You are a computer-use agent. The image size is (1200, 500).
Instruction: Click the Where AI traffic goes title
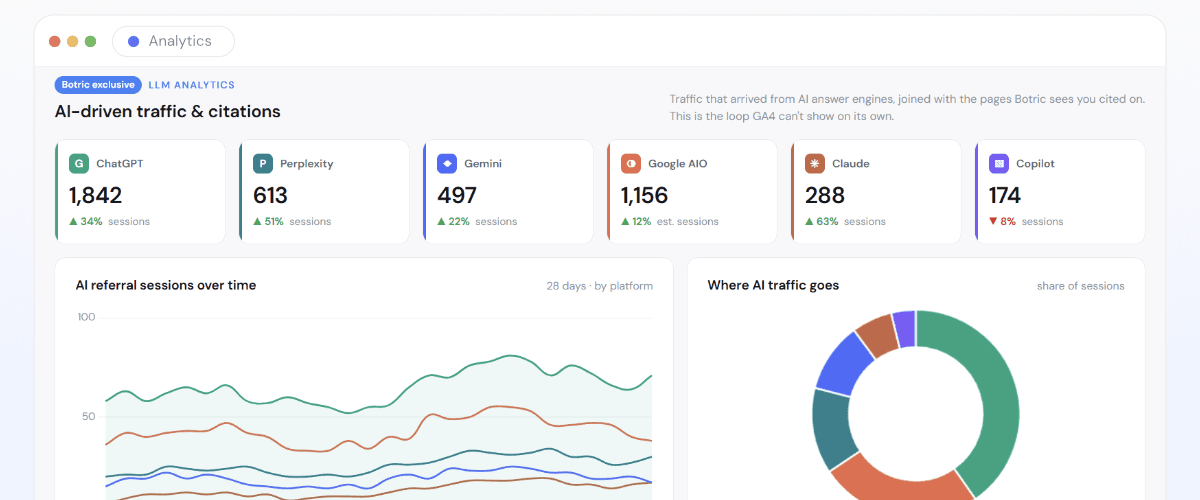[x=773, y=285]
